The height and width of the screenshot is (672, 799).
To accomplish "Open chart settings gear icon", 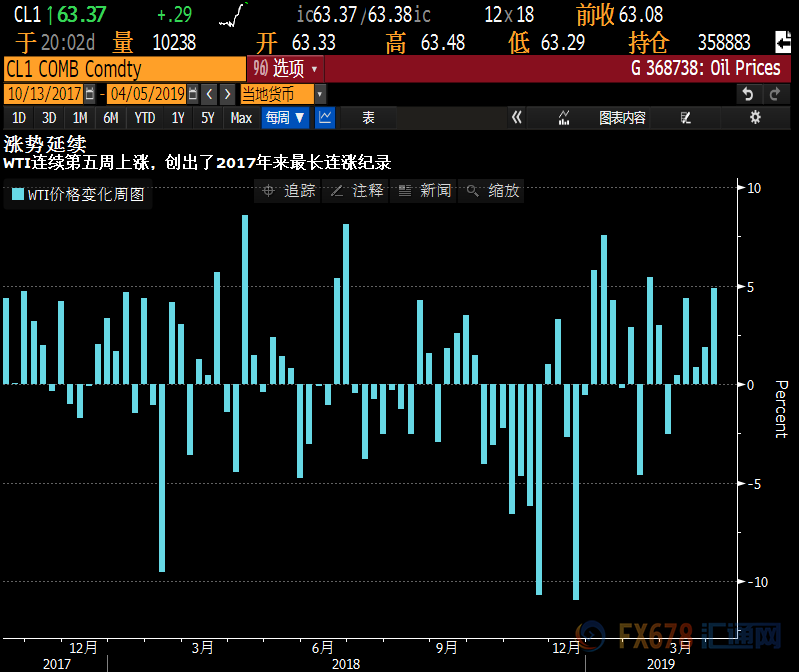I will click(755, 118).
